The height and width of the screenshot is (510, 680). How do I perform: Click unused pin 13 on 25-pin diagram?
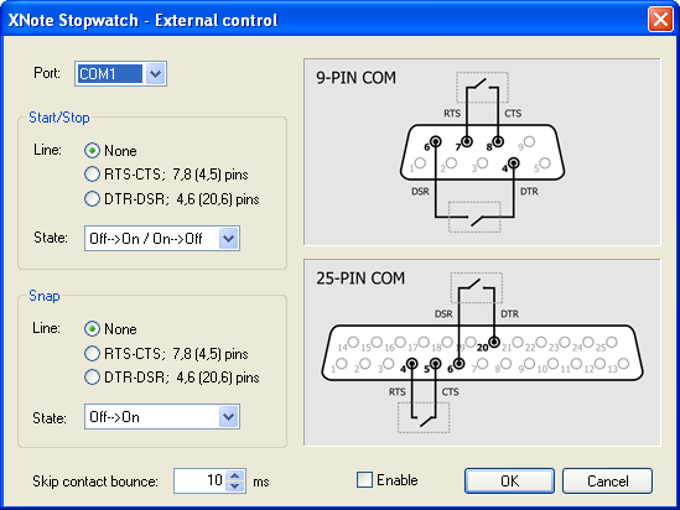pyautogui.click(x=623, y=363)
